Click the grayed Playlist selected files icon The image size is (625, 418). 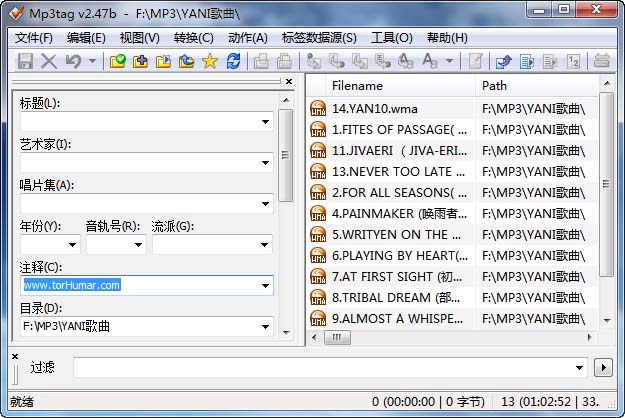(550, 61)
